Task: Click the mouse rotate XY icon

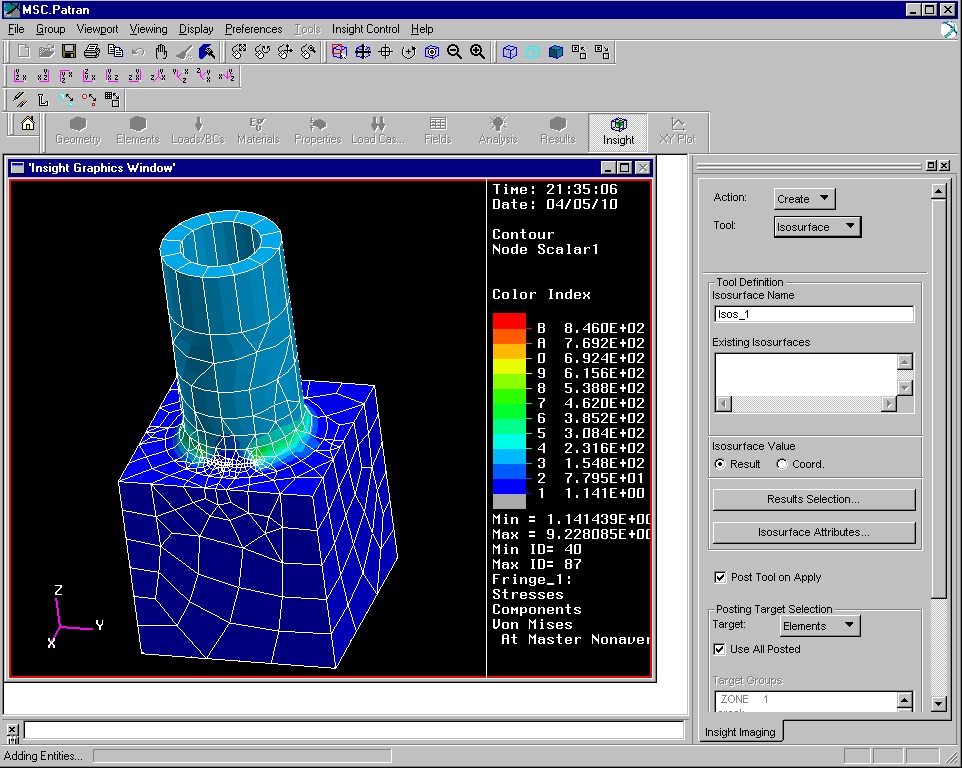Action: [x=239, y=52]
